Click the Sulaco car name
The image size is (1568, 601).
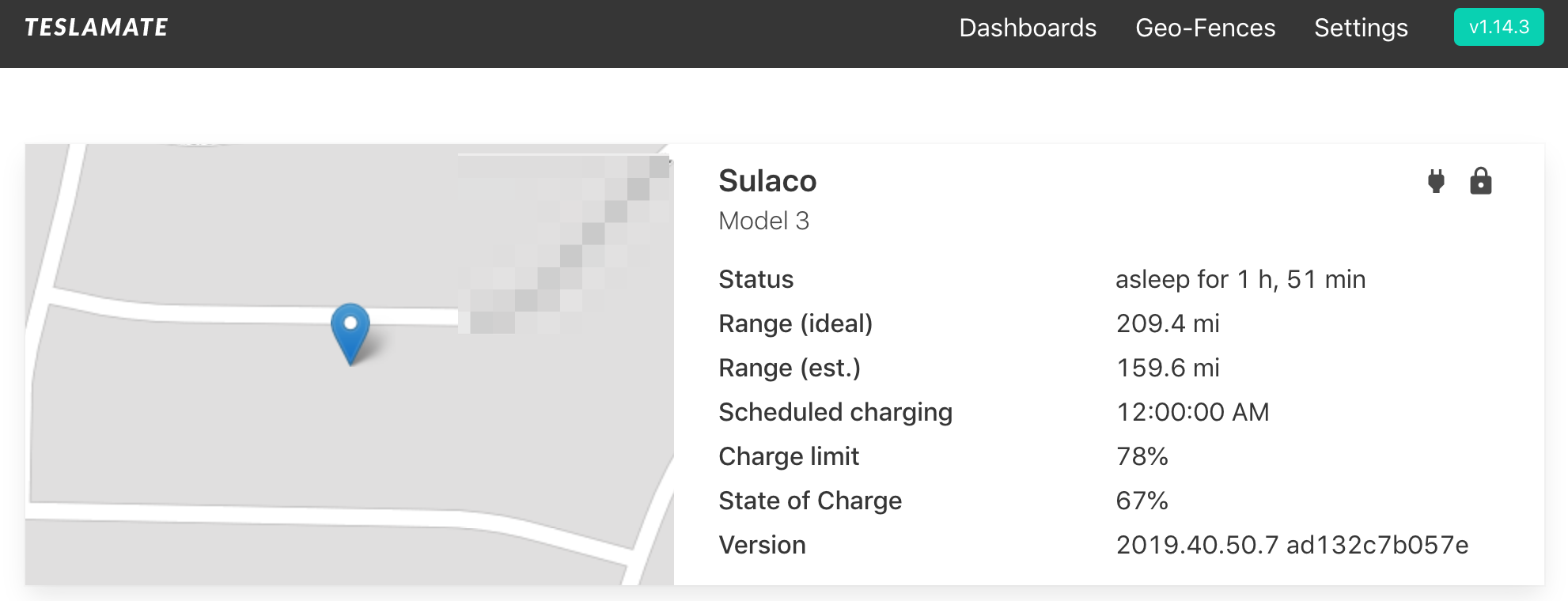[767, 181]
